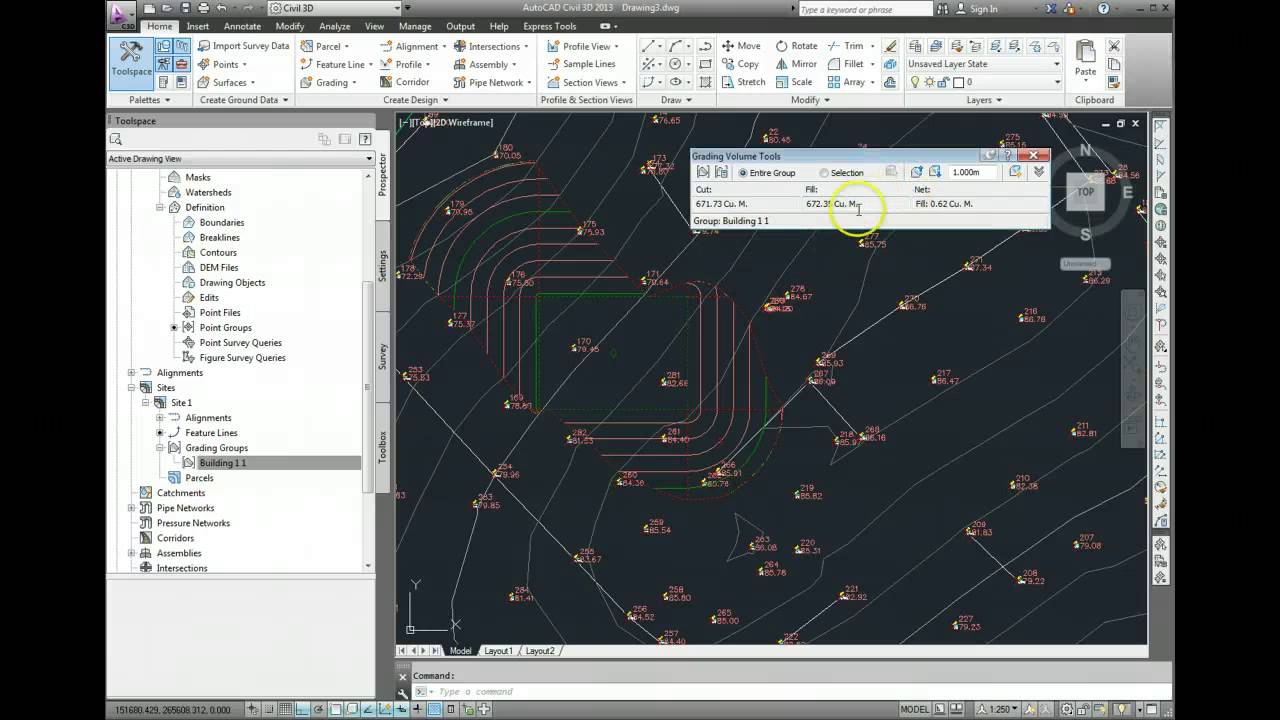Select the Move tool in Modify panel

(741, 46)
